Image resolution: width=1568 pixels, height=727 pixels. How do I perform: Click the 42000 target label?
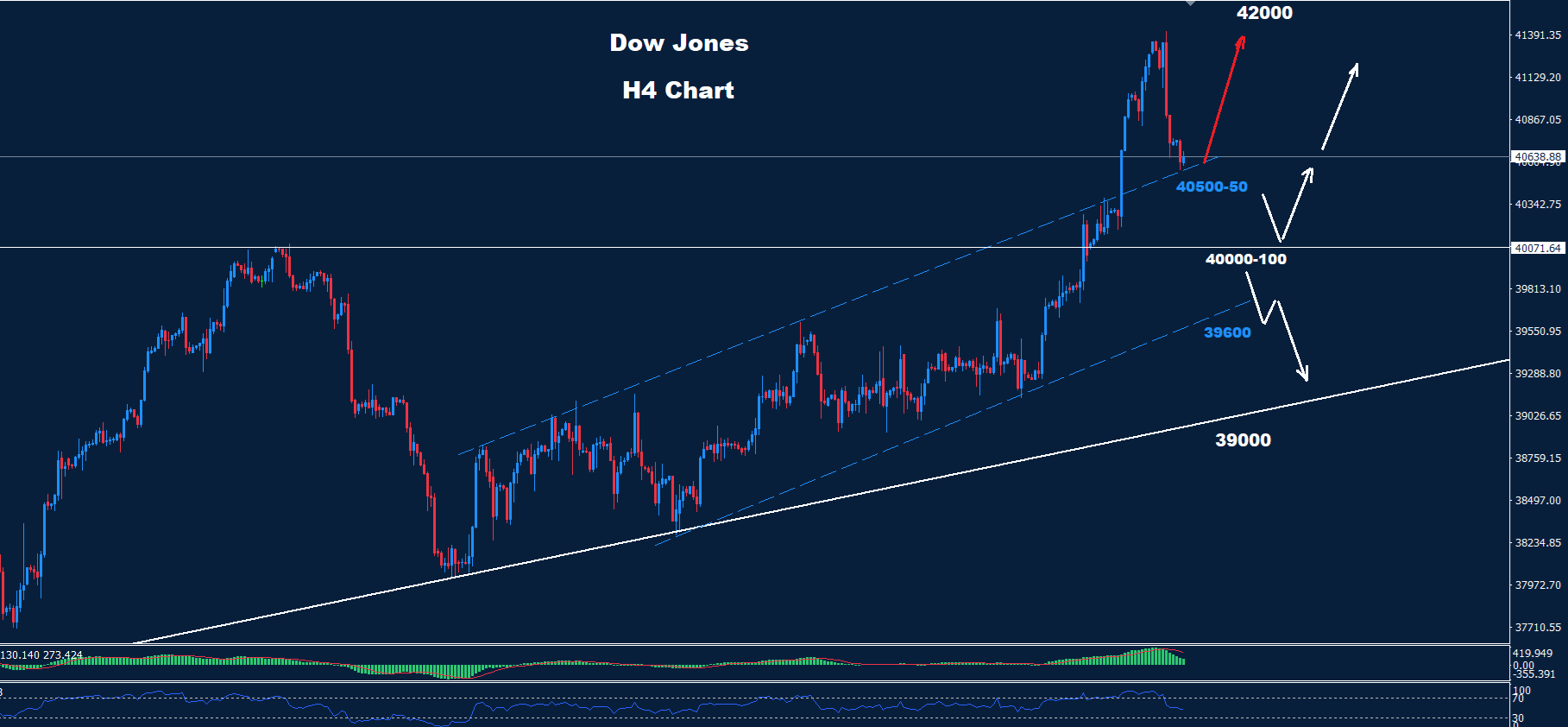pyautogui.click(x=1264, y=13)
